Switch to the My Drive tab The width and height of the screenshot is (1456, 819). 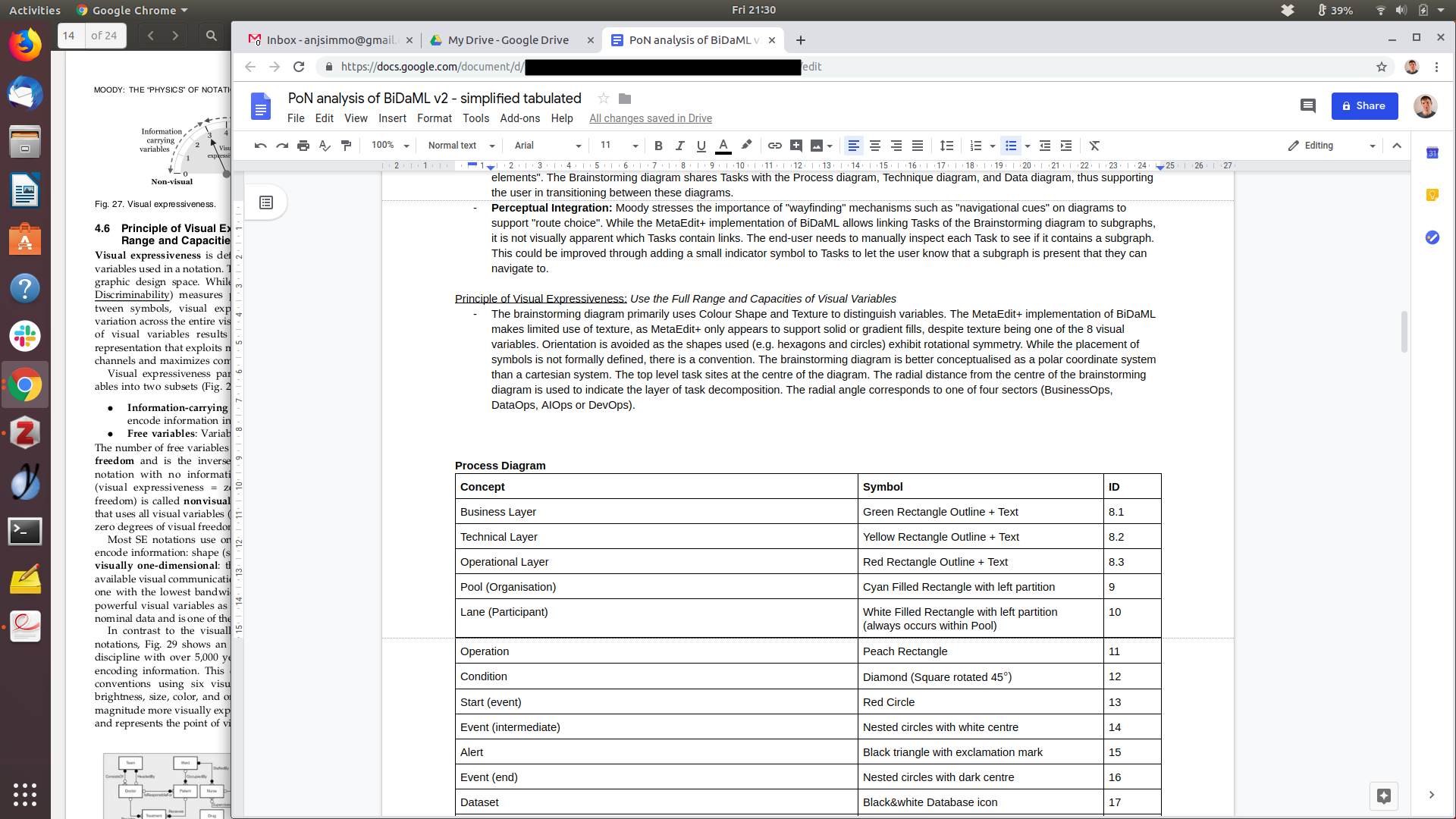point(508,40)
